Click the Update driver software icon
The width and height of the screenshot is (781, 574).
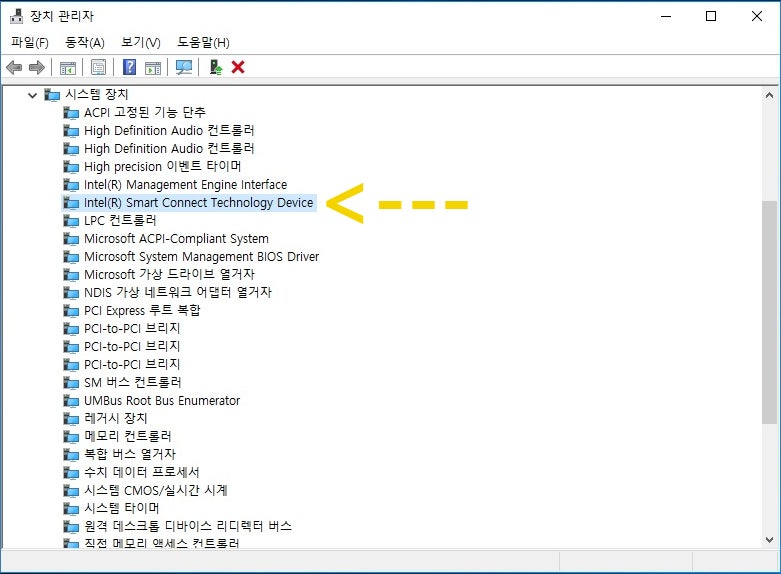click(215, 67)
